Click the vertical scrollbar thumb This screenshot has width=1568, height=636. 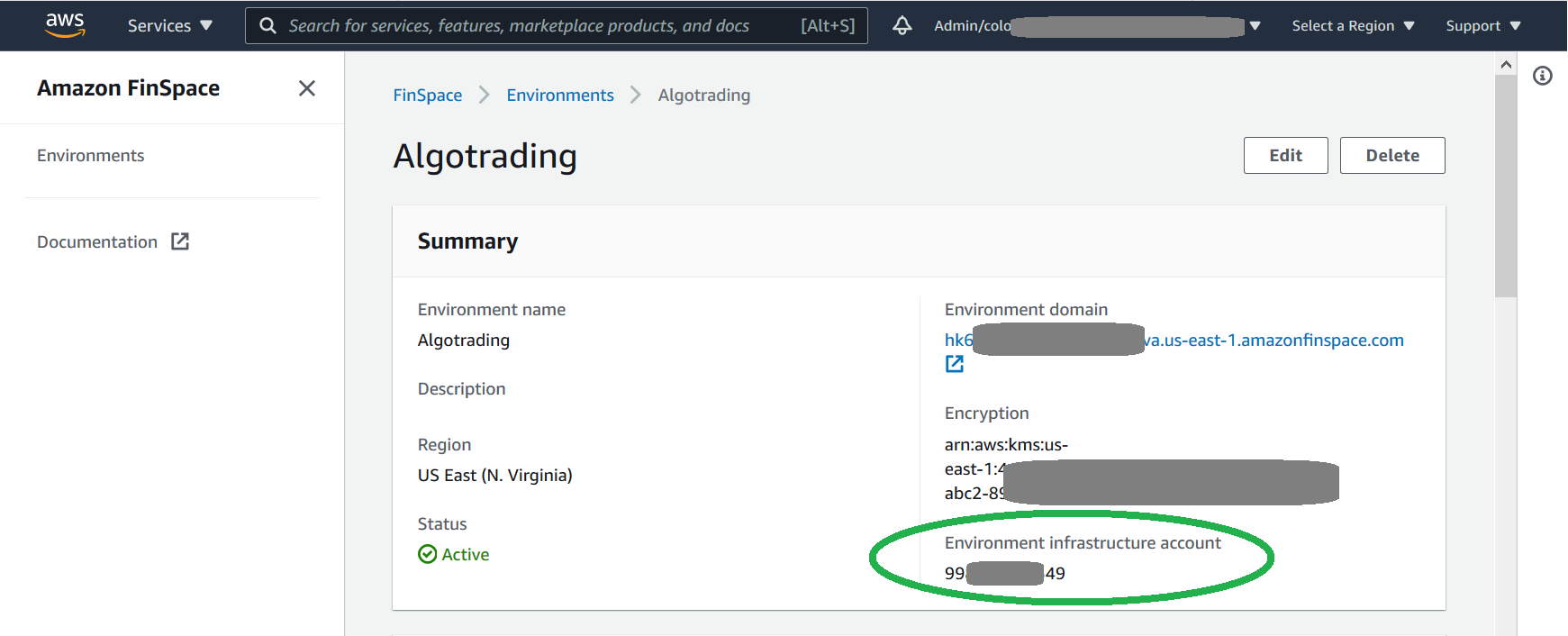1506,186
